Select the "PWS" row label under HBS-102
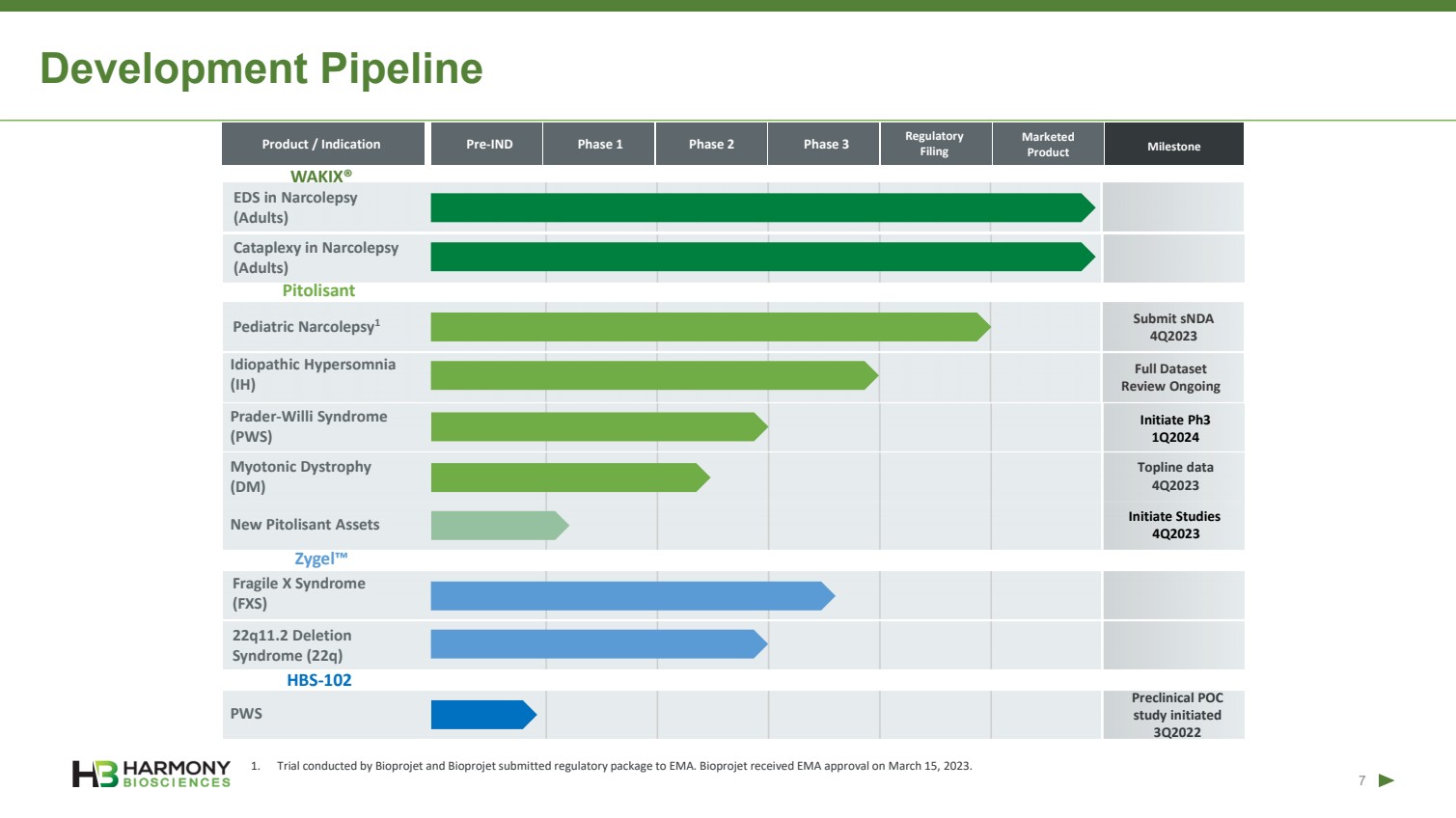Image resolution: width=1456 pixels, height=818 pixels. pos(246,714)
